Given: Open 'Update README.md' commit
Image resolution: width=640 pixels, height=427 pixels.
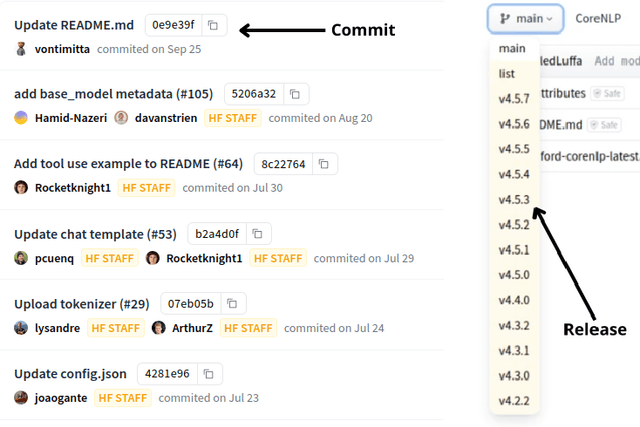Looking at the screenshot, I should 74,24.
